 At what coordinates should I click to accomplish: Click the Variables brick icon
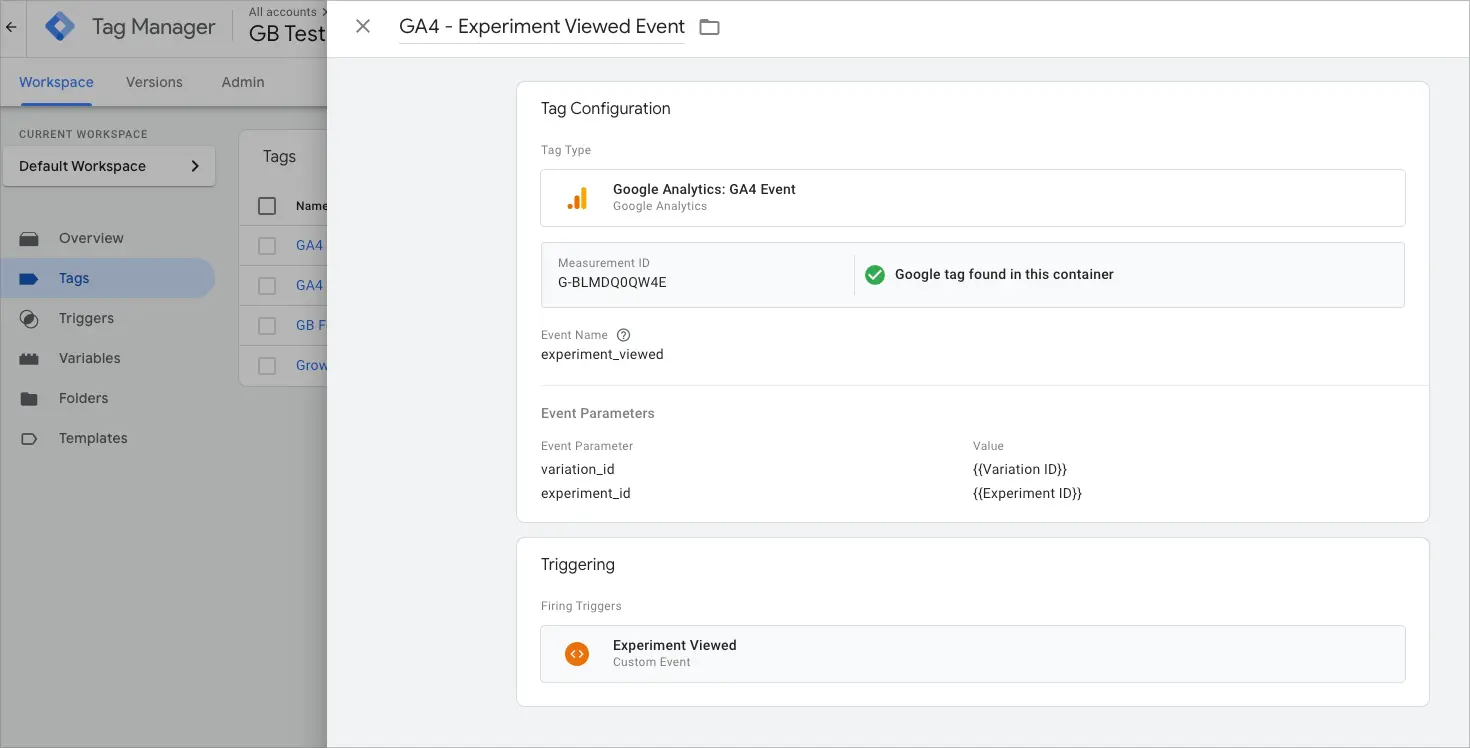click(29, 358)
